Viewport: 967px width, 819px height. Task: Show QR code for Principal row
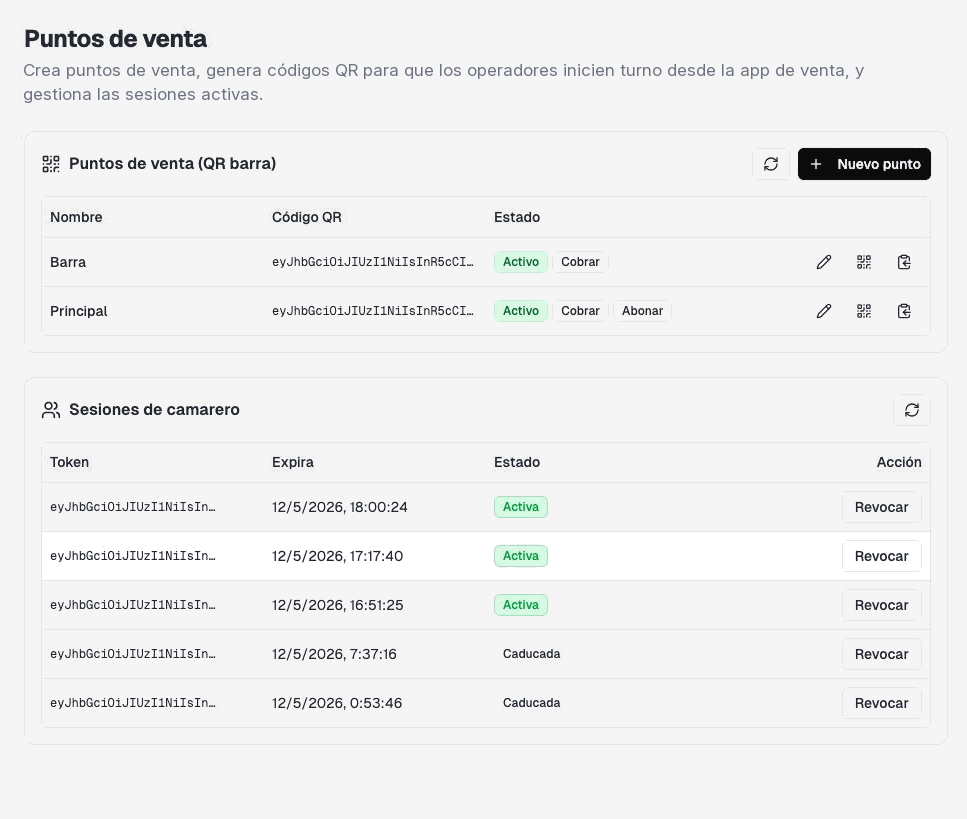click(863, 311)
